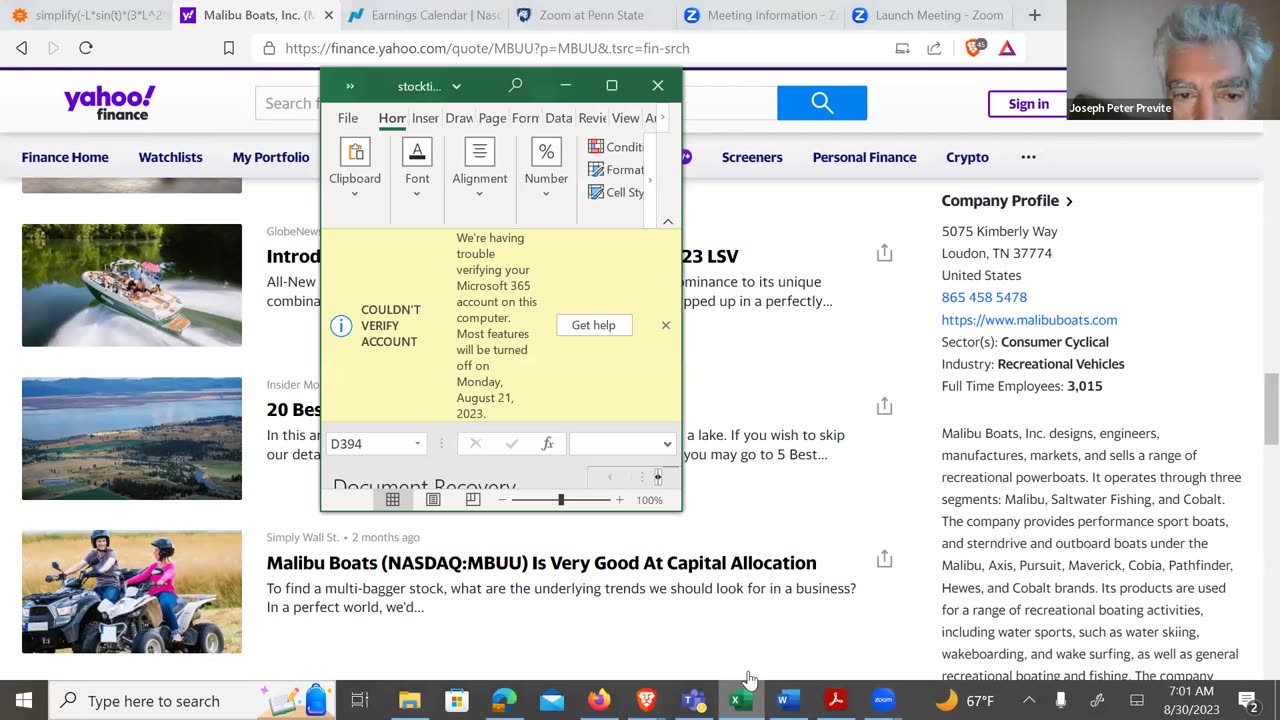The width and height of the screenshot is (1280, 720).
Task: Open the Company Profile link
Action: coord(1007,201)
